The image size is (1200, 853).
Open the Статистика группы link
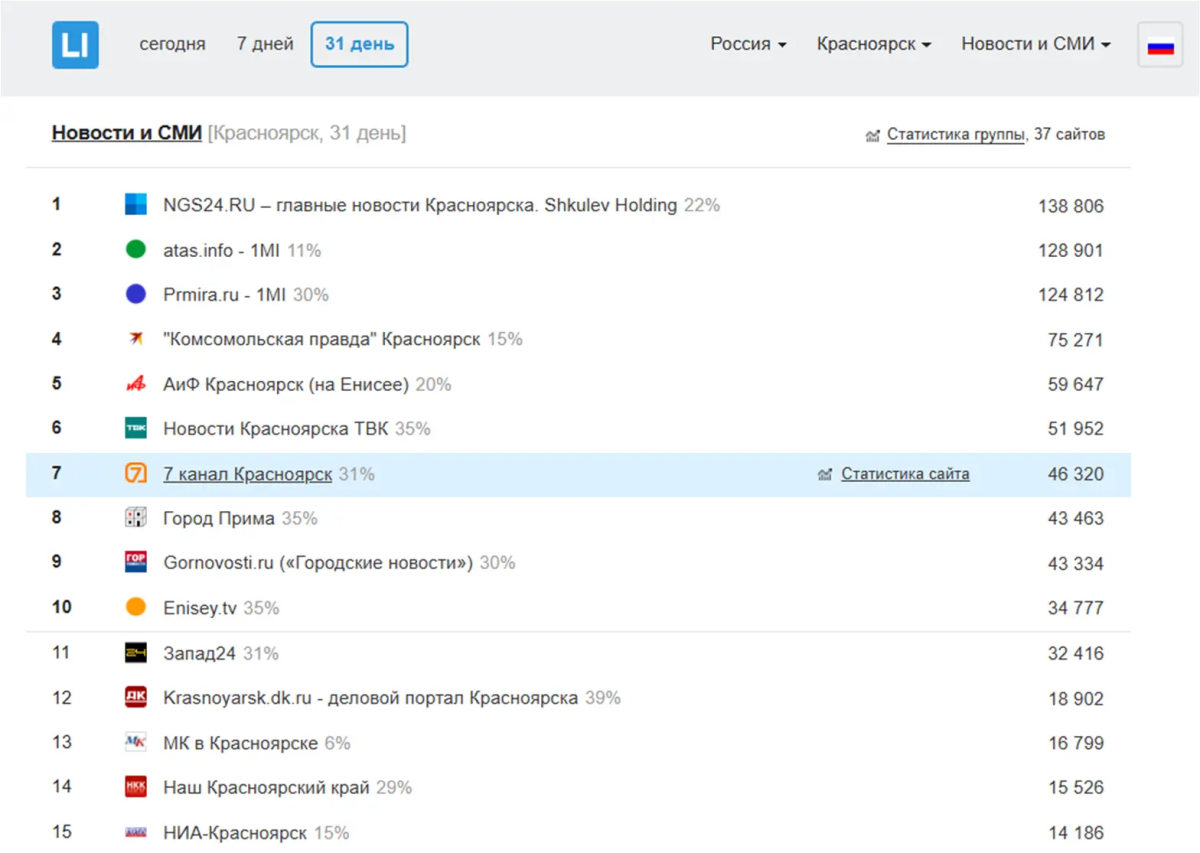(x=956, y=134)
